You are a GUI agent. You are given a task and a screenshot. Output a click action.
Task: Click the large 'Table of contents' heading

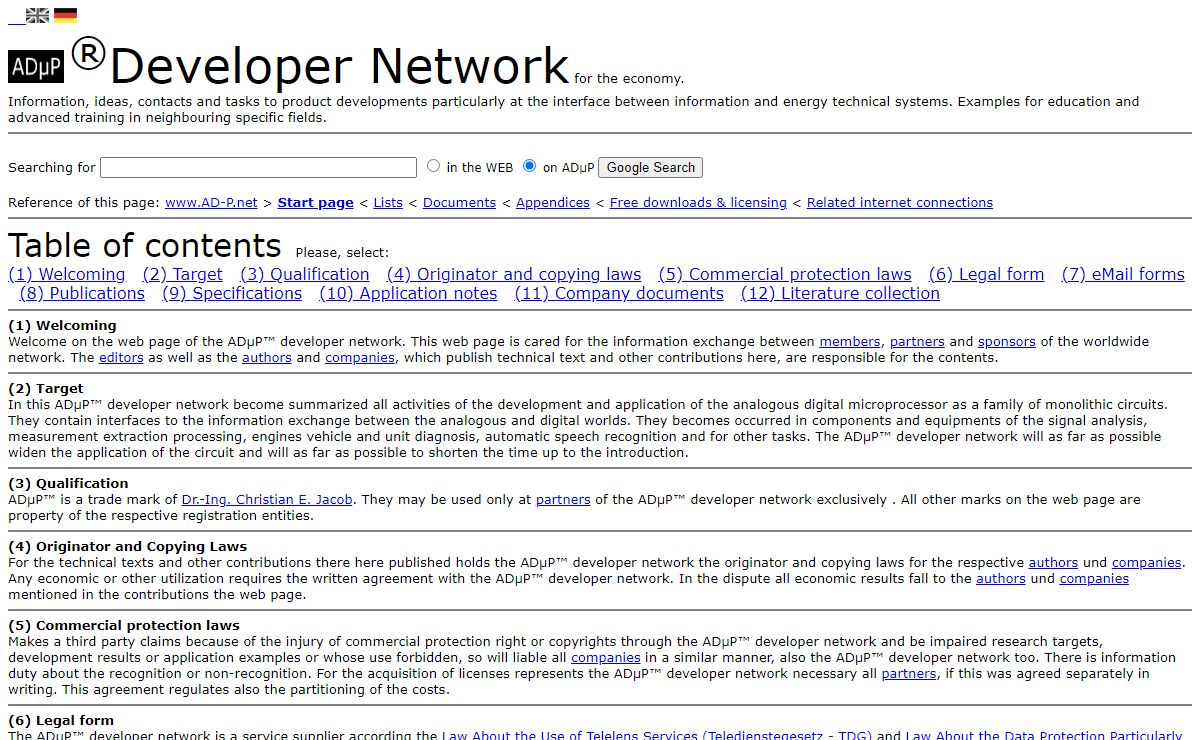(x=145, y=246)
